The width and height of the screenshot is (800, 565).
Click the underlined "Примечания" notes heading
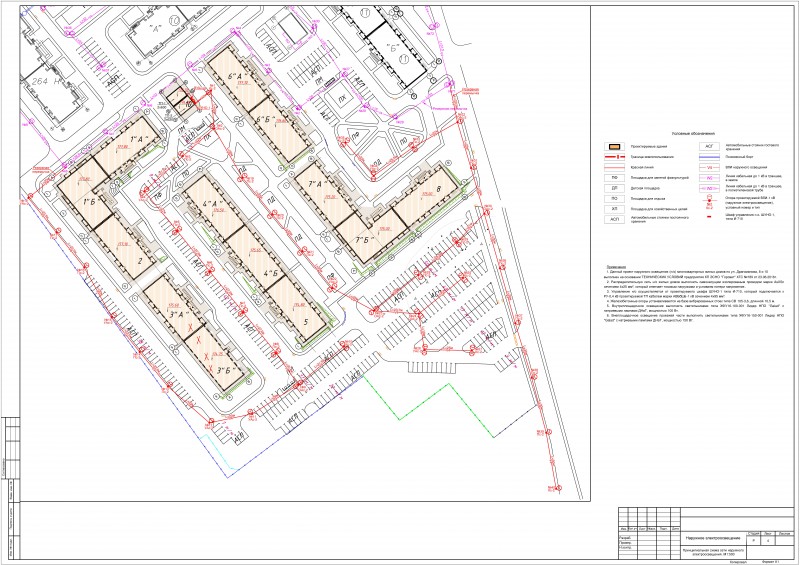tap(616, 267)
